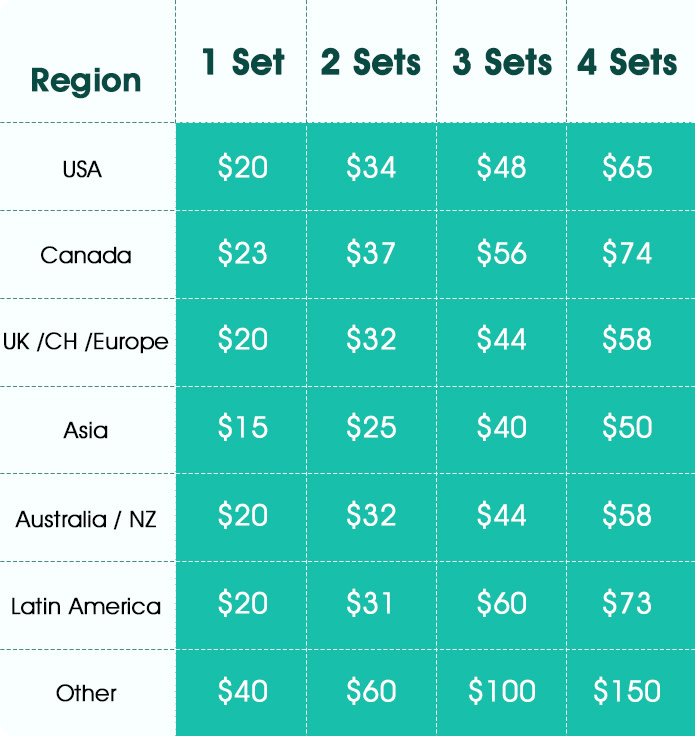Click the Latin America row label
Screen dimensions: 695x736
[x=86, y=606]
